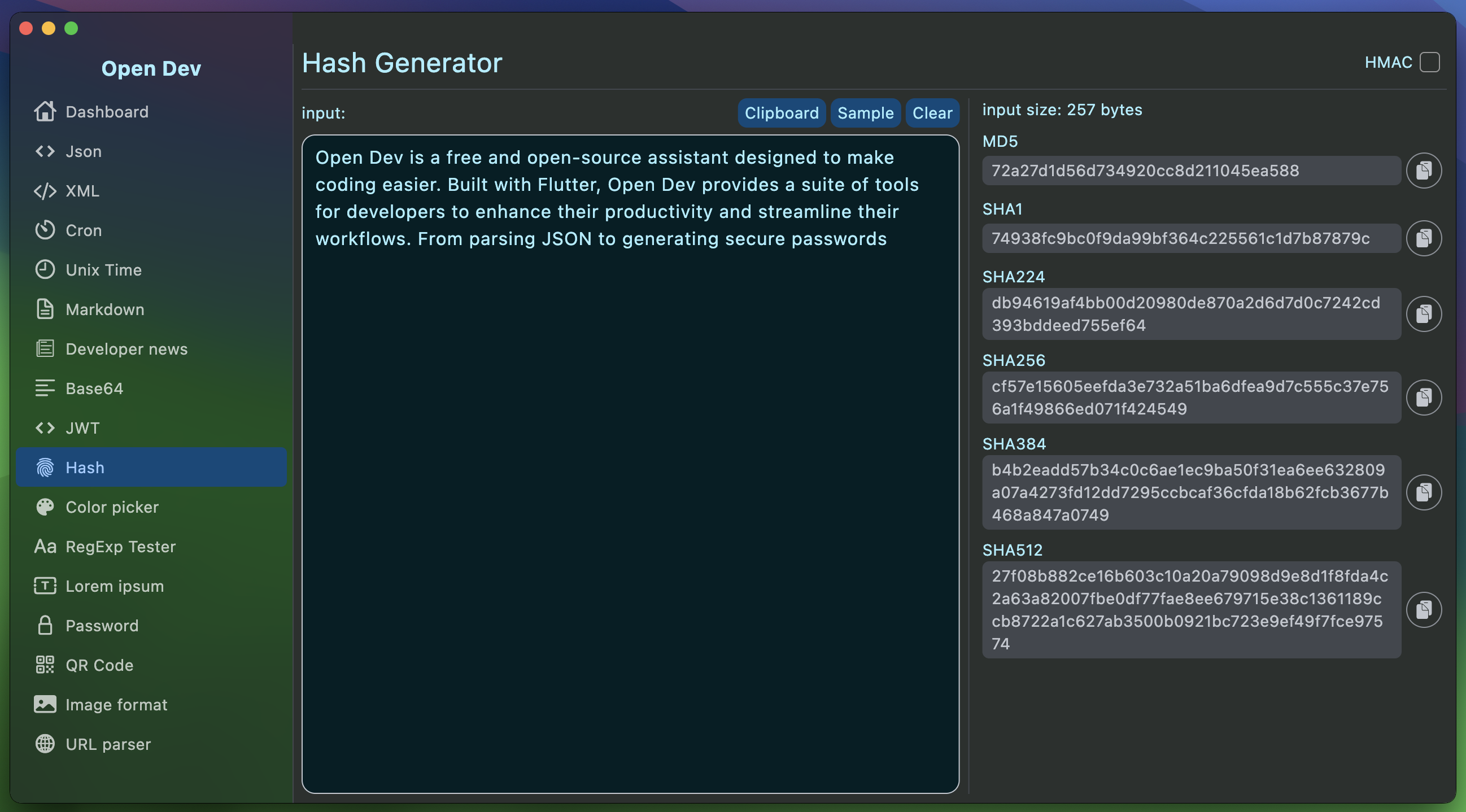This screenshot has height=812, width=1466.
Task: Copy the SHA512 hash value
Action: [x=1424, y=610]
